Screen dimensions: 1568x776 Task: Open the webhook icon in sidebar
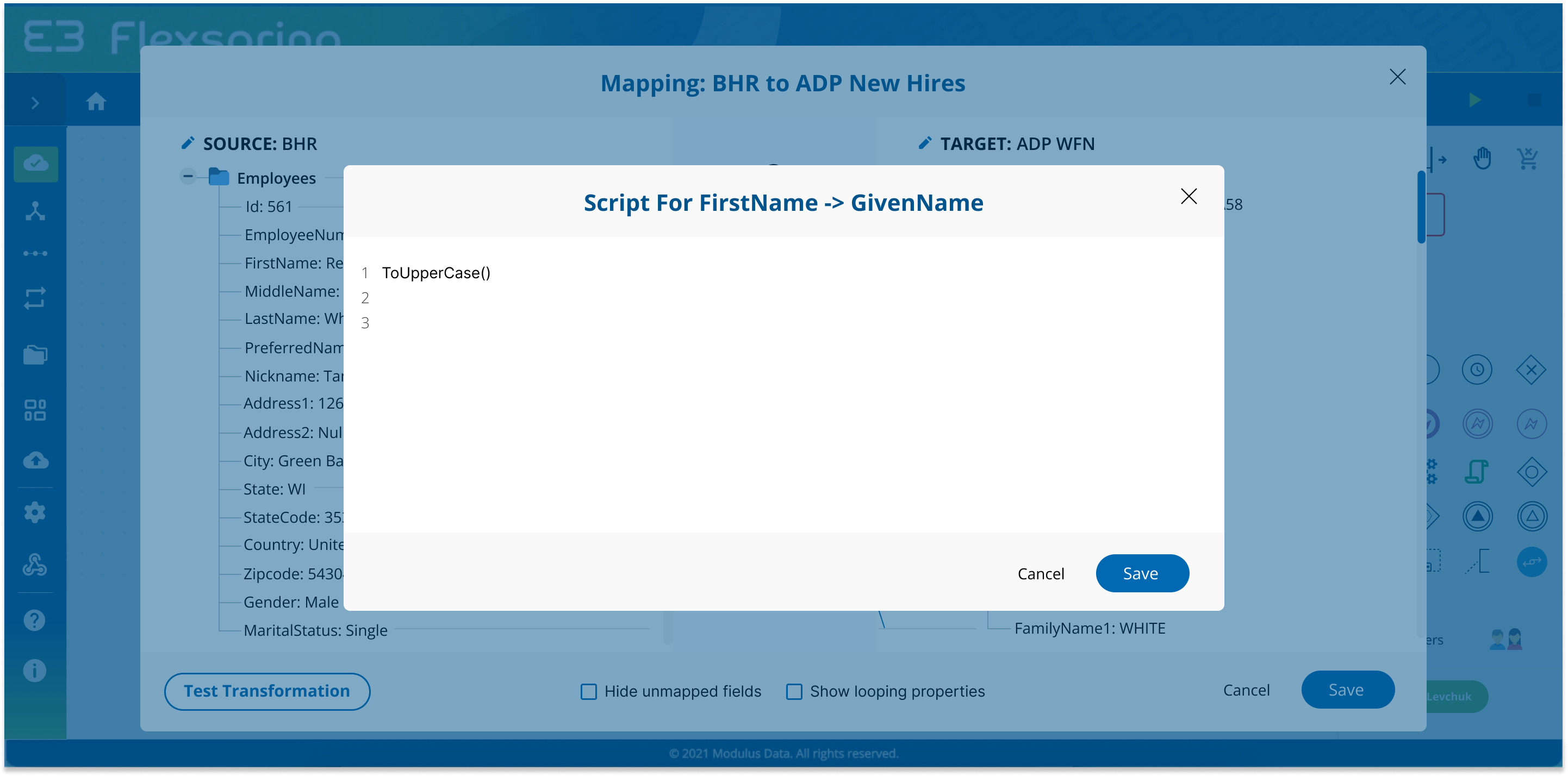(35, 565)
